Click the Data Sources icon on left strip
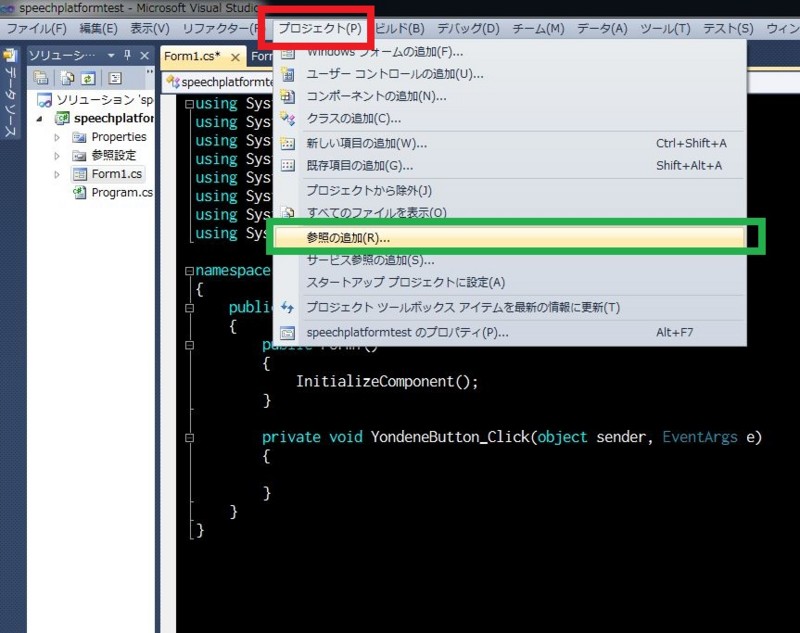Screen dimensions: 800x633 (x=10, y=55)
